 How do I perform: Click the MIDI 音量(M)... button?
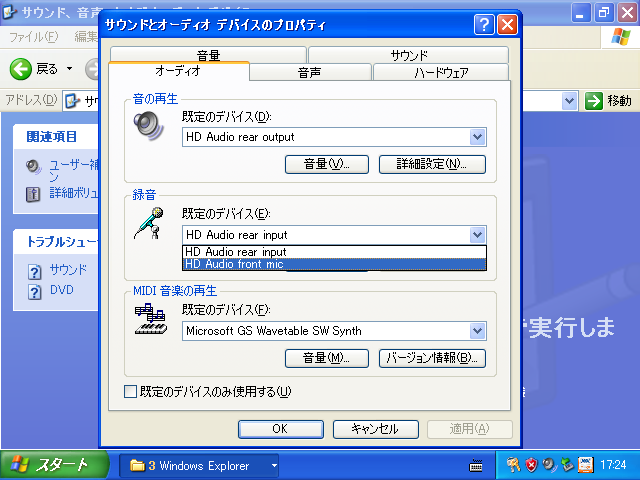[x=327, y=358]
